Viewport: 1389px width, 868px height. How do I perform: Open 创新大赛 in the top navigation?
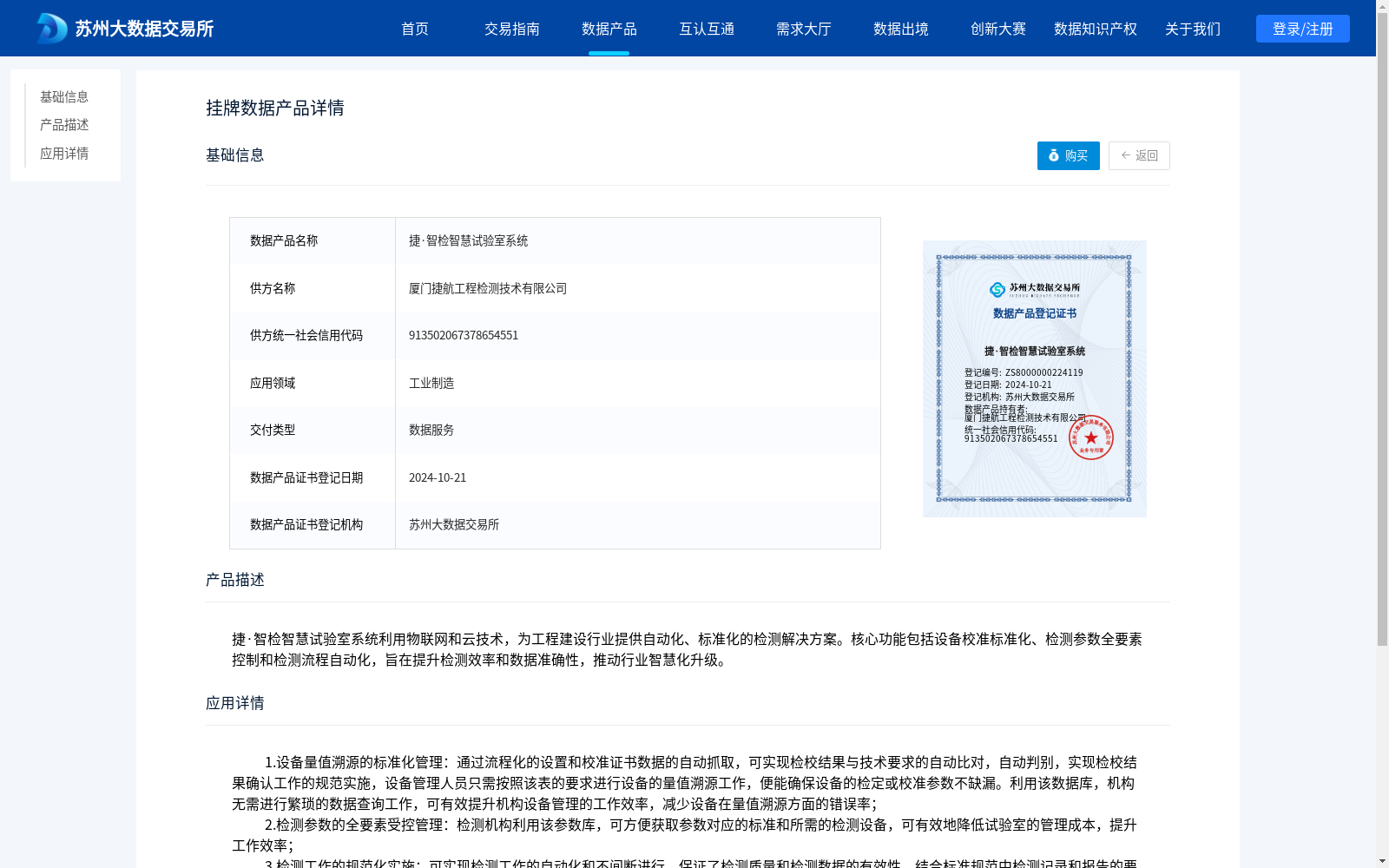tap(998, 29)
